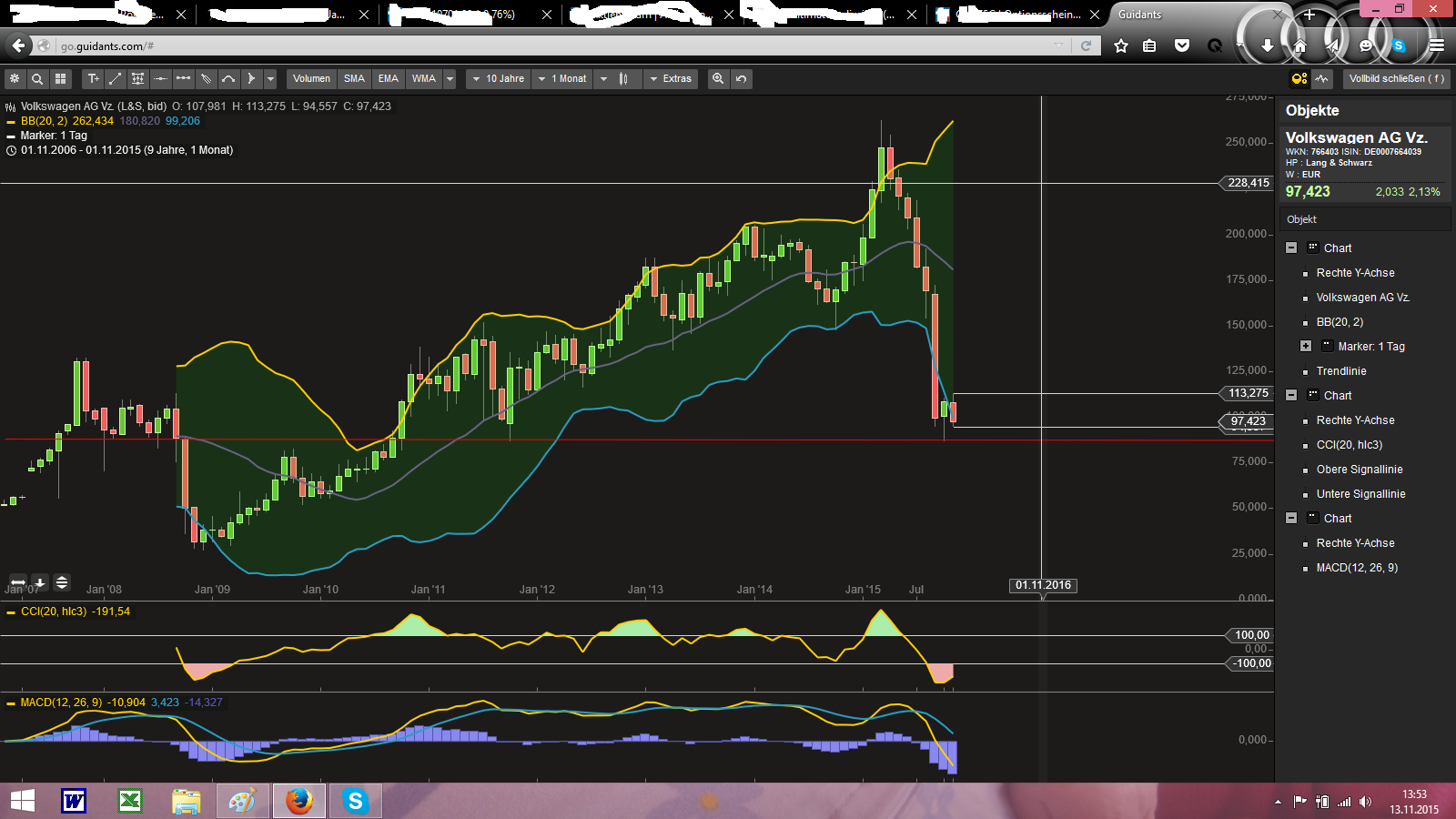Switch to the Guidants browser tab
Image resolution: width=1456 pixels, height=819 pixels.
point(1195,15)
